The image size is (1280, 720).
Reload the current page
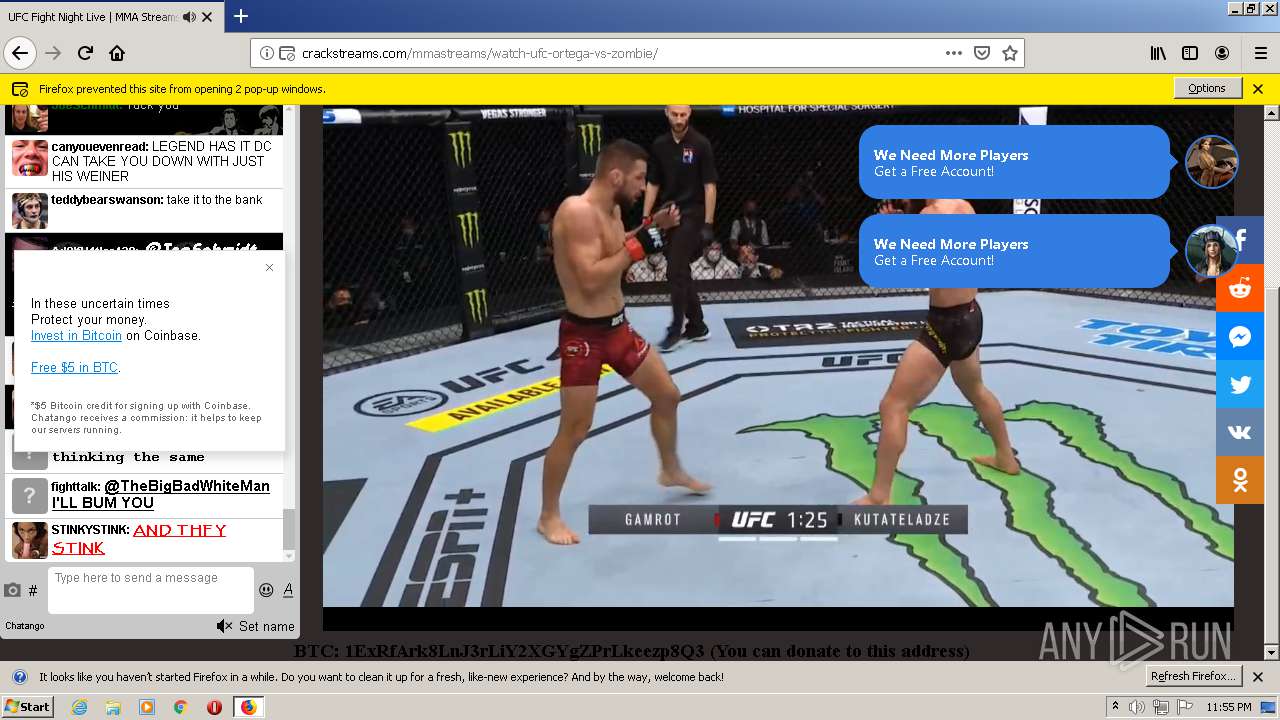[86, 53]
